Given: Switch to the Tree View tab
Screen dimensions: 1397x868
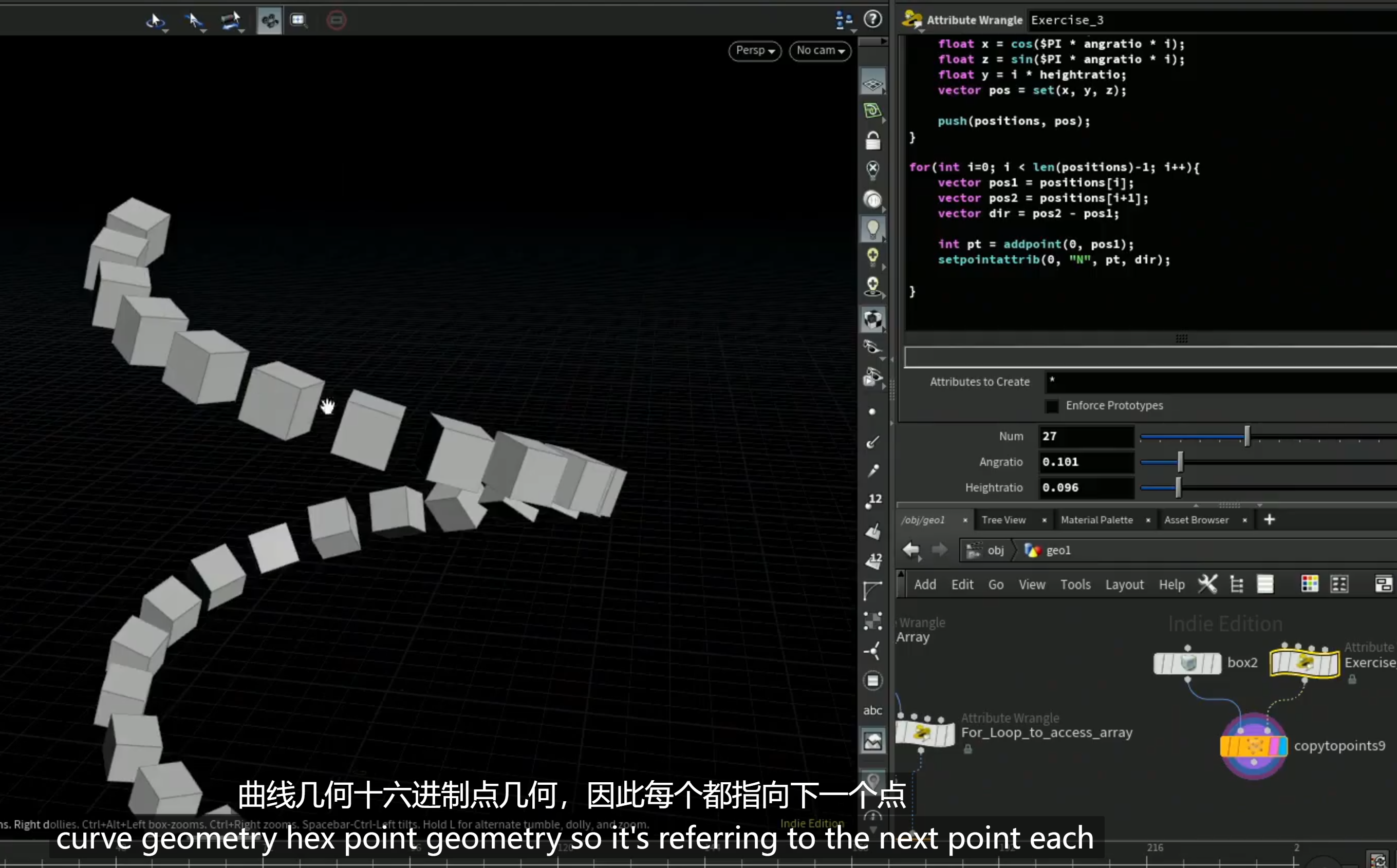Looking at the screenshot, I should click(1003, 520).
